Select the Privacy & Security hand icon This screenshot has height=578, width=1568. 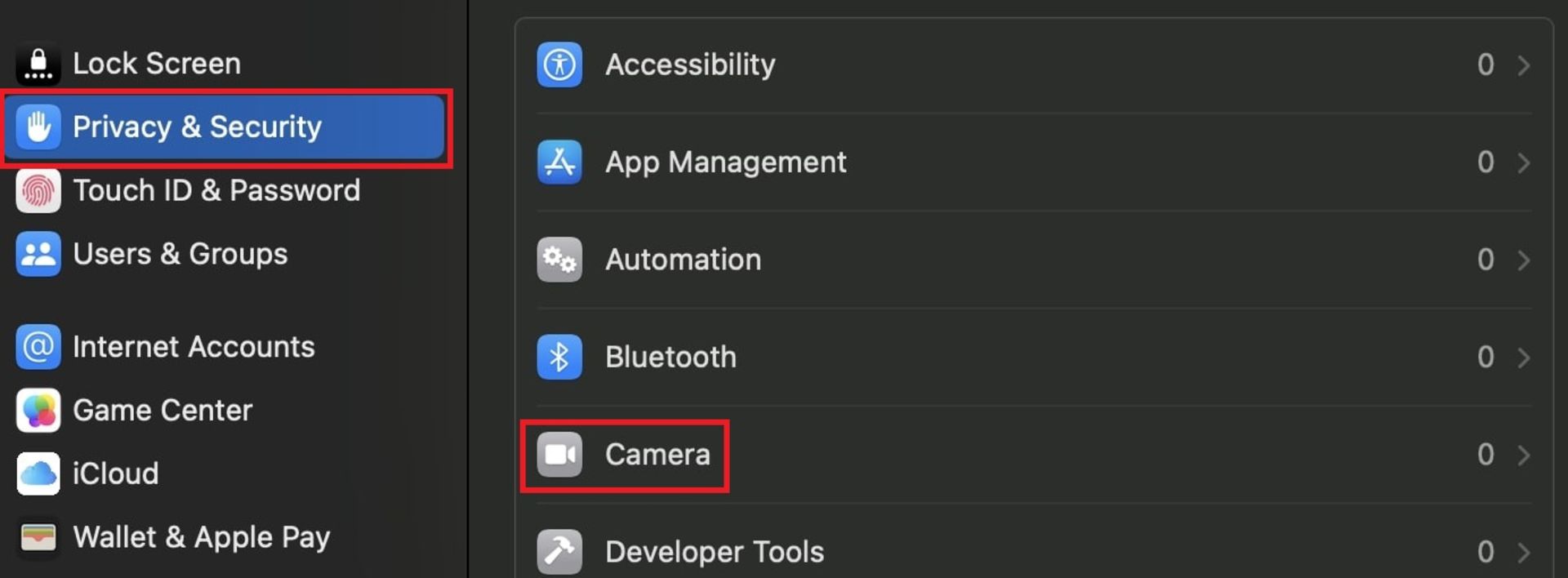click(38, 127)
